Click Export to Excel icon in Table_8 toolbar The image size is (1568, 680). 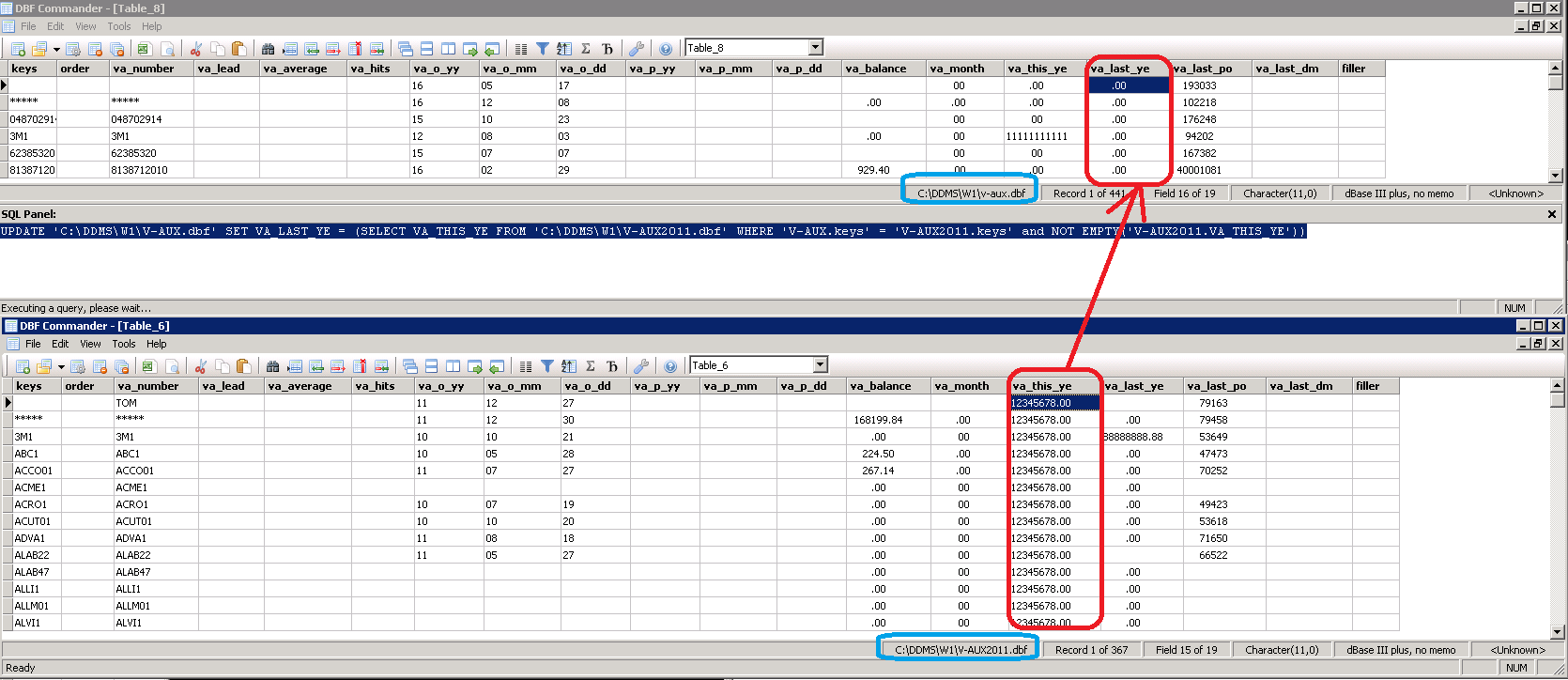pyautogui.click(x=144, y=49)
